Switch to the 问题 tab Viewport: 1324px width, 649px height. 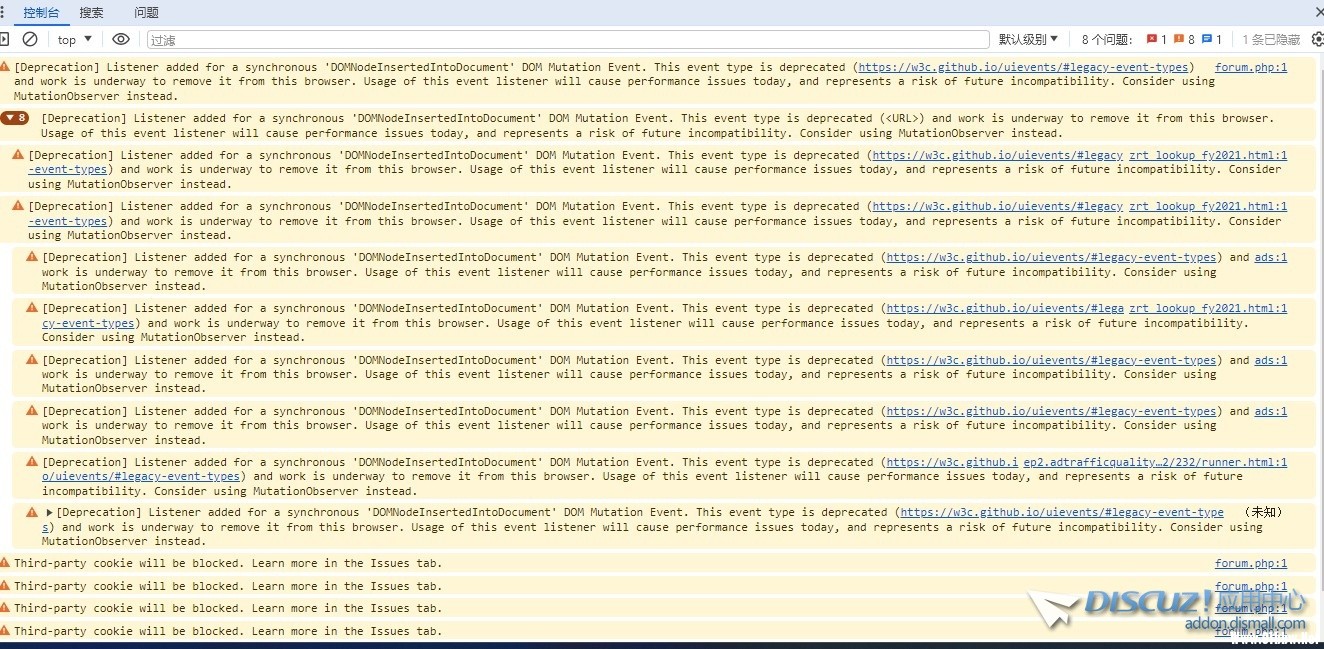coord(146,13)
